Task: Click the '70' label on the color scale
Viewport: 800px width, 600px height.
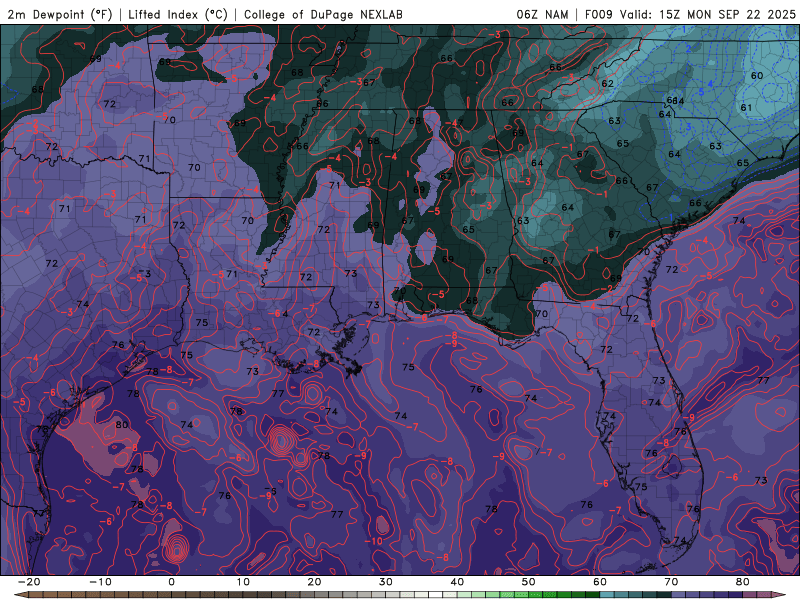Action: (x=671, y=582)
